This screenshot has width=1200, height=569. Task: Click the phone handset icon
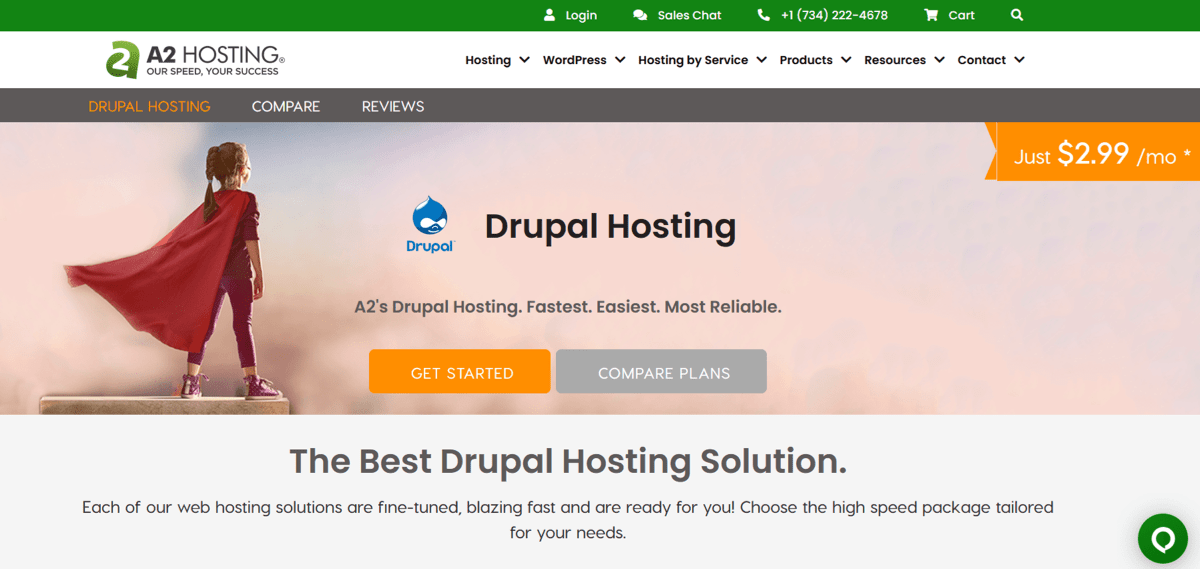tap(764, 15)
